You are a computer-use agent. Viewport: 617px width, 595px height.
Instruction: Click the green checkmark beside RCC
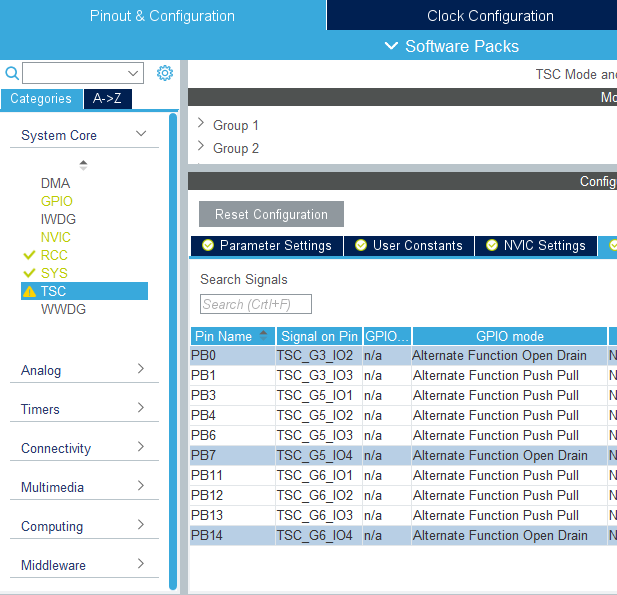[29, 256]
